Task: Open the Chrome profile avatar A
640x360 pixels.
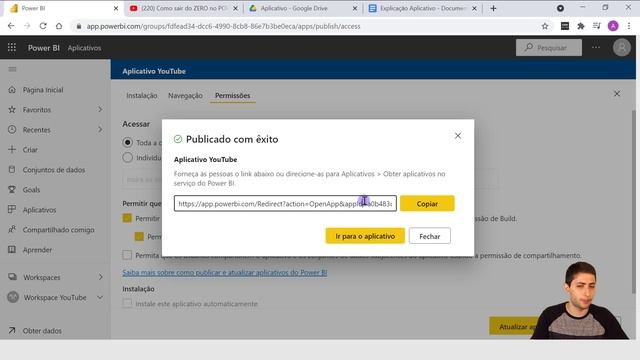Action: (613, 26)
